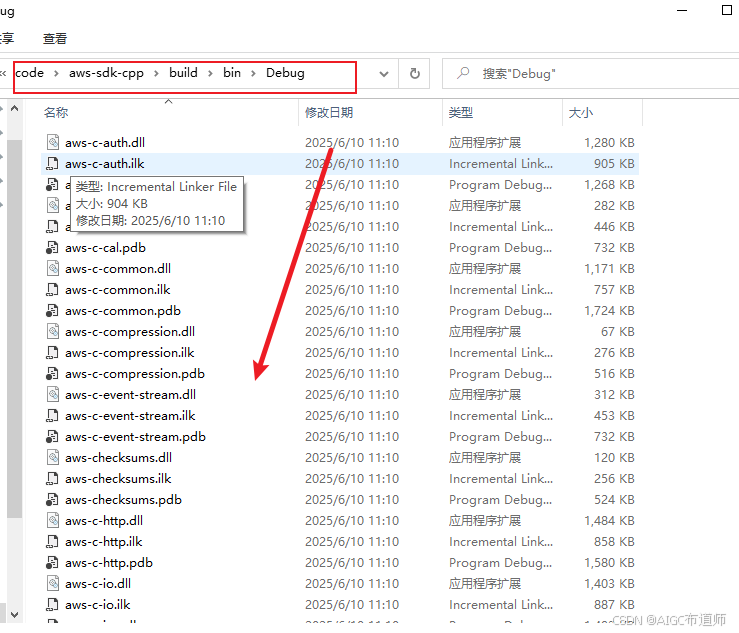This screenshot has height=633, width=739.
Task: Click the navigation pane scroll down arrow
Action: pos(15,615)
